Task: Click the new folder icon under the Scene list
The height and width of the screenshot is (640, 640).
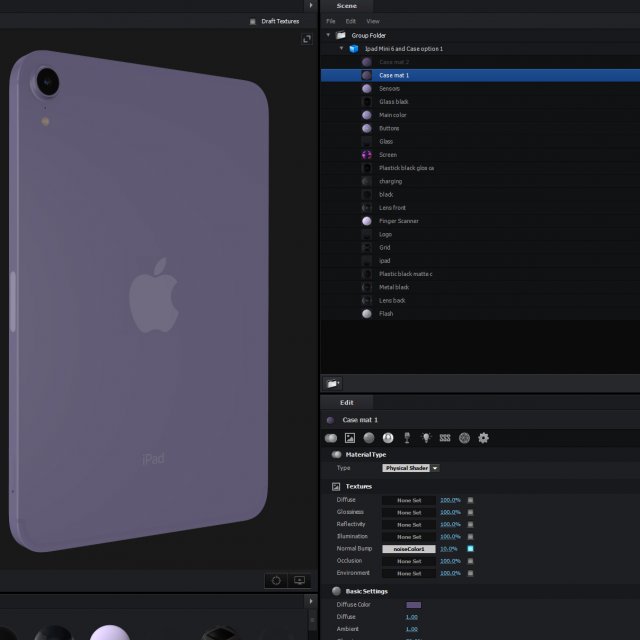Action: 333,383
